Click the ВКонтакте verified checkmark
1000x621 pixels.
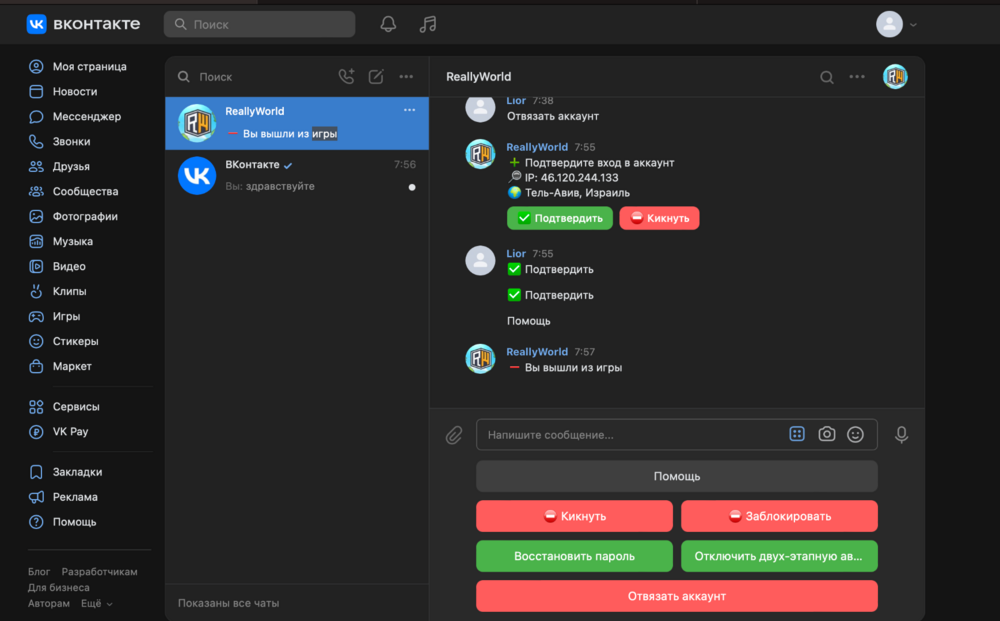[x=288, y=165]
